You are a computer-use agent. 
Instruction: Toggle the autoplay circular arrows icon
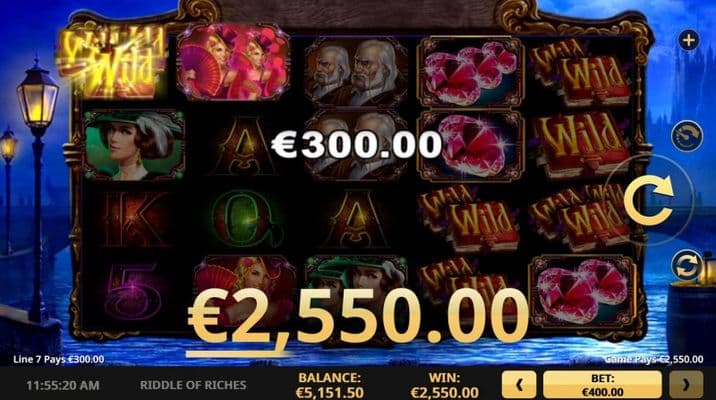click(687, 265)
